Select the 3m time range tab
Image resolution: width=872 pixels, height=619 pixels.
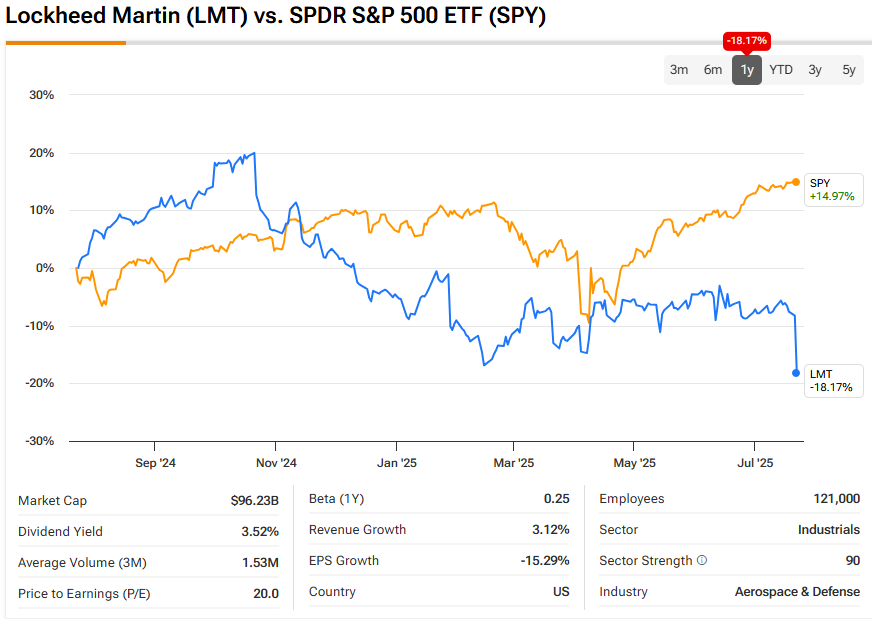pos(678,70)
